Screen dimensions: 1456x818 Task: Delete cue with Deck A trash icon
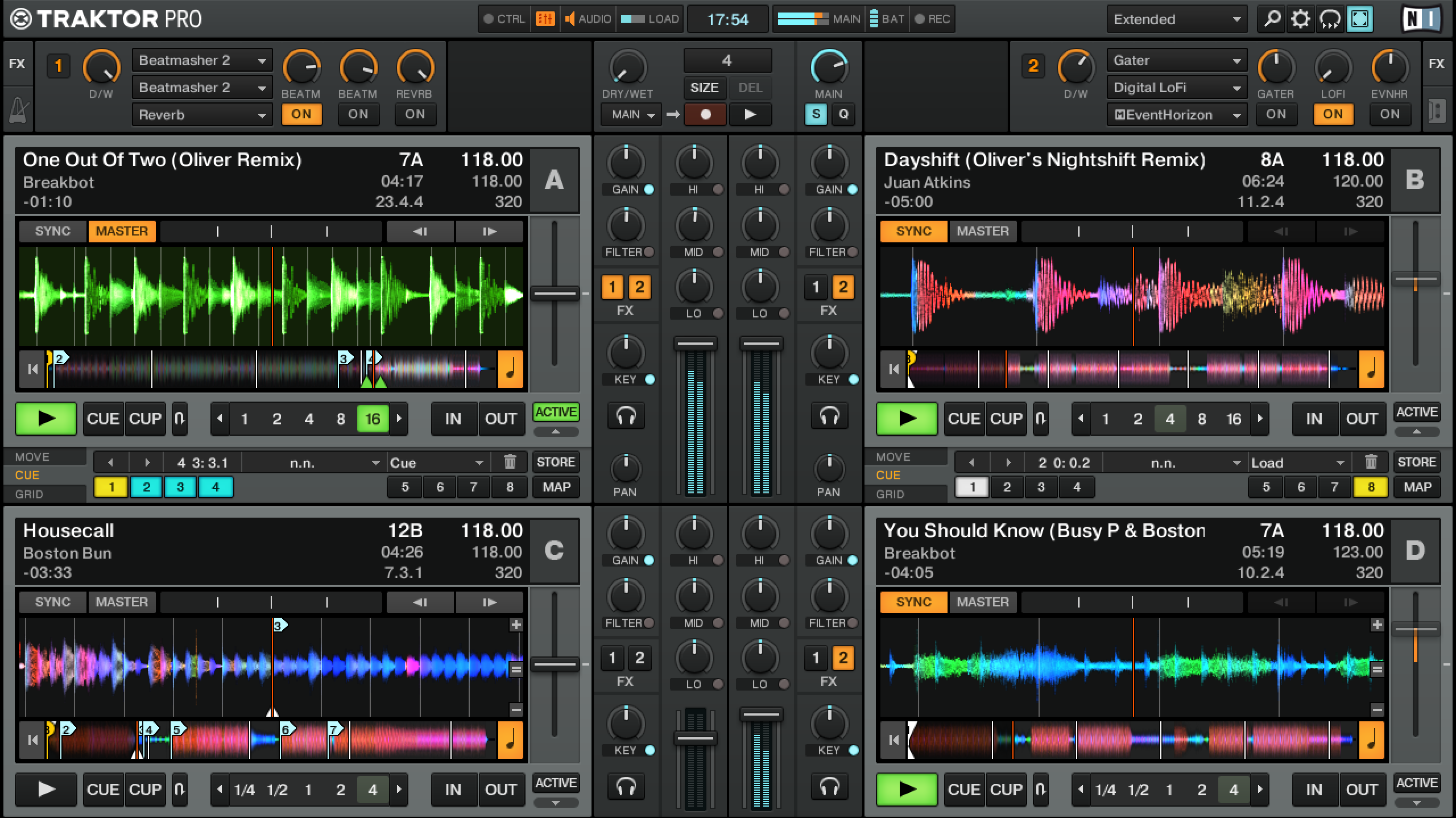(x=510, y=462)
